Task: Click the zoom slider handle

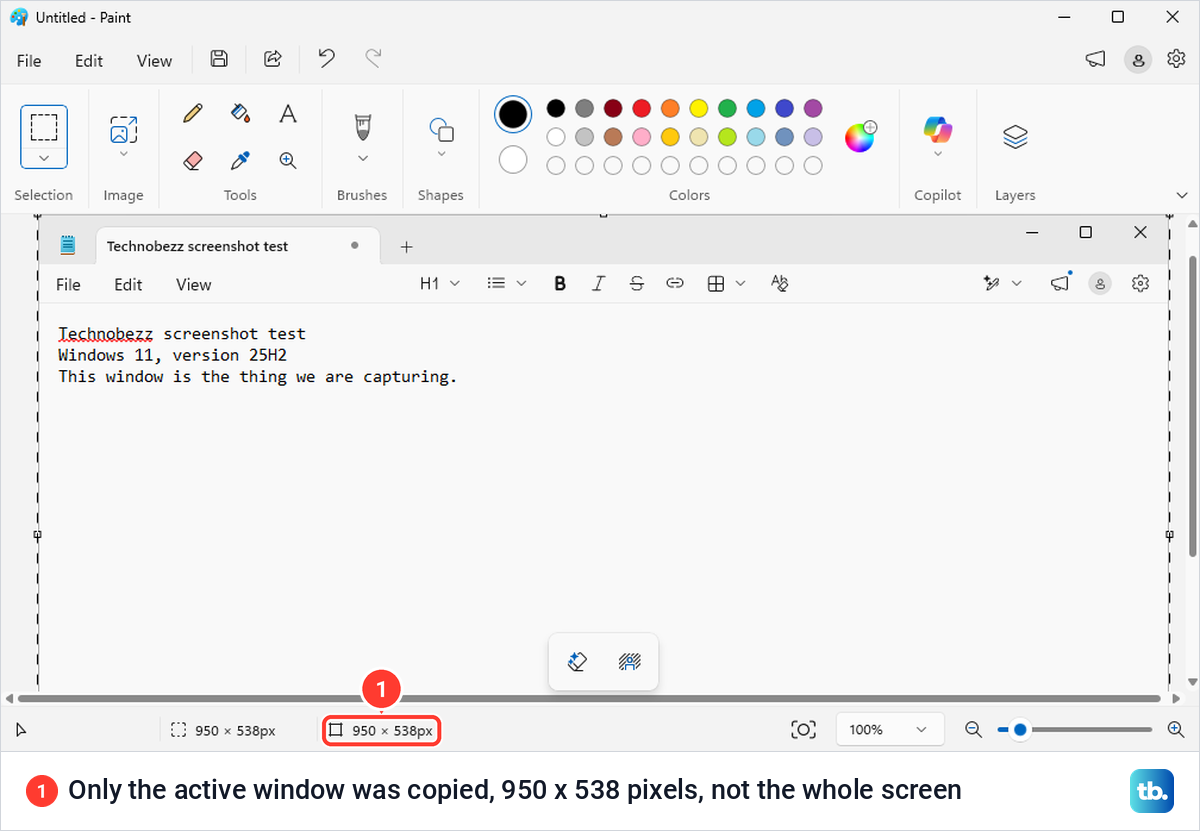Action: (1020, 730)
